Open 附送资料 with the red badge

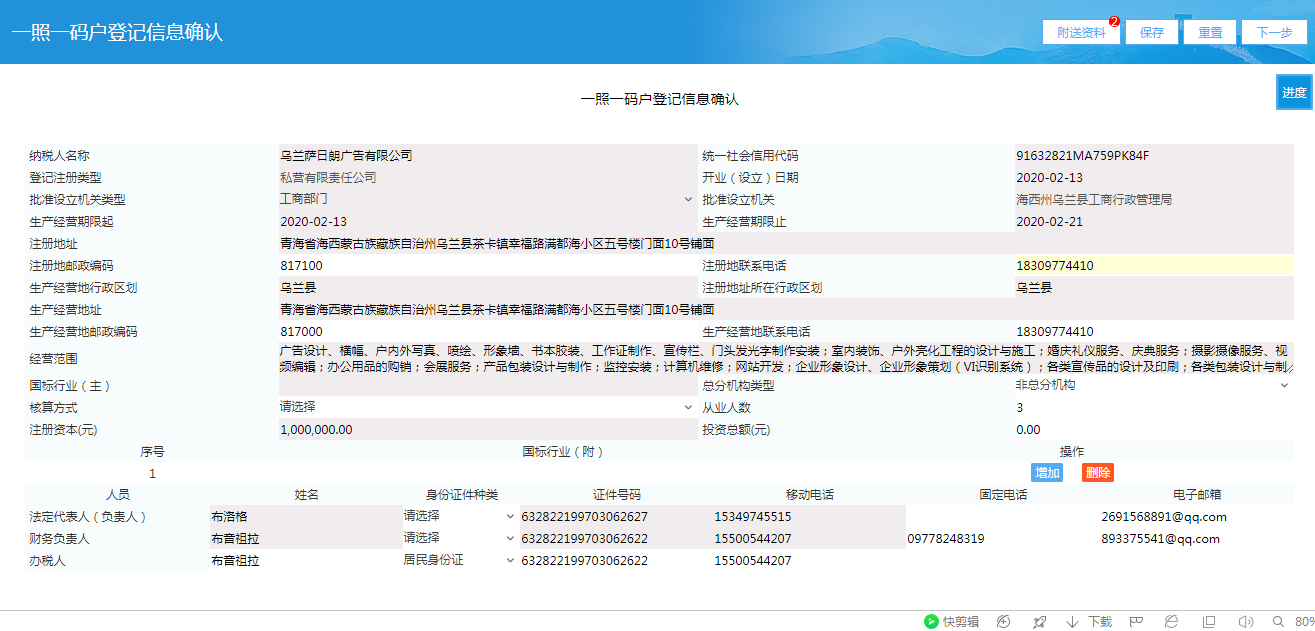(x=1079, y=31)
